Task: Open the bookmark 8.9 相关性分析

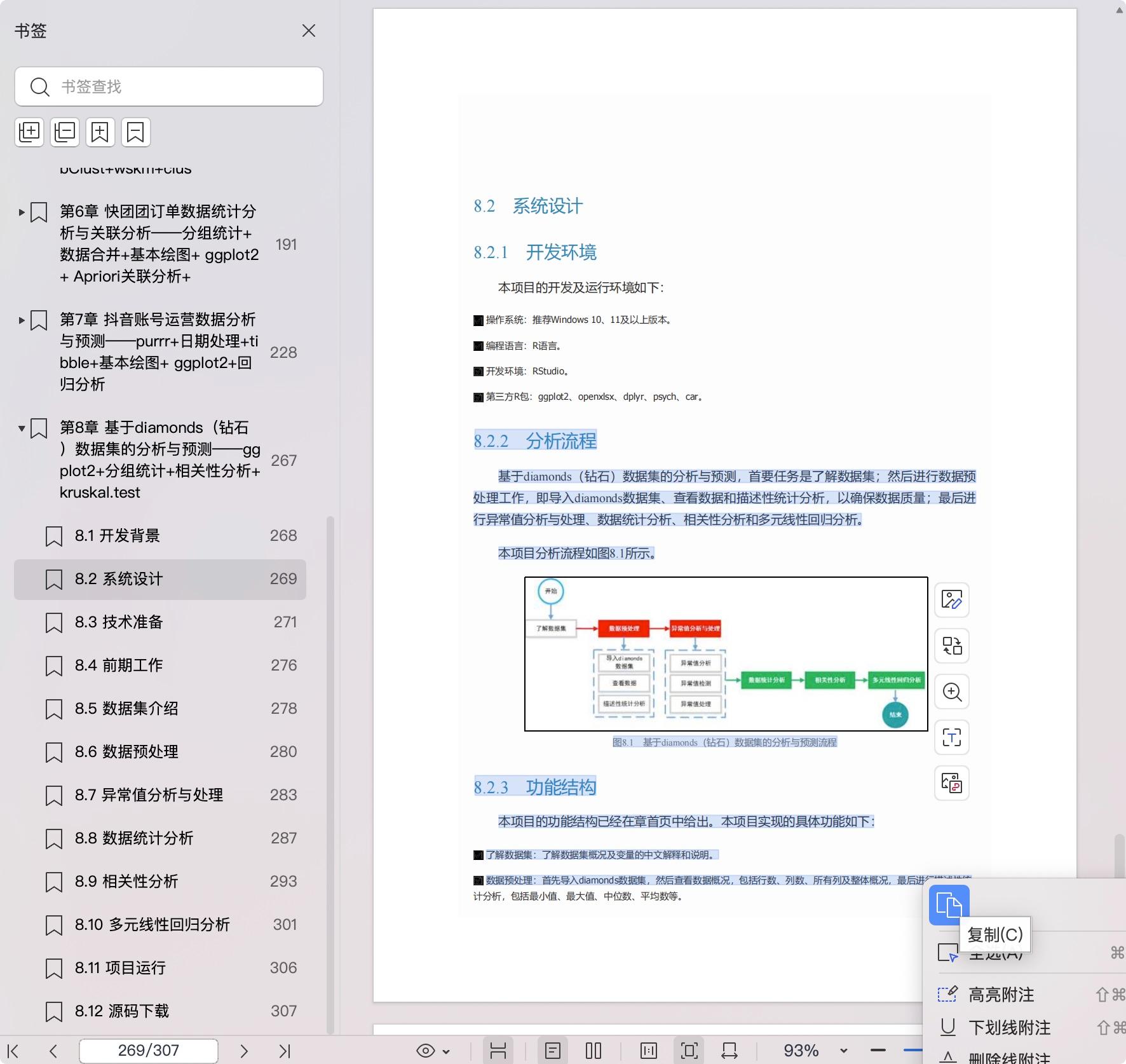Action: coord(126,882)
